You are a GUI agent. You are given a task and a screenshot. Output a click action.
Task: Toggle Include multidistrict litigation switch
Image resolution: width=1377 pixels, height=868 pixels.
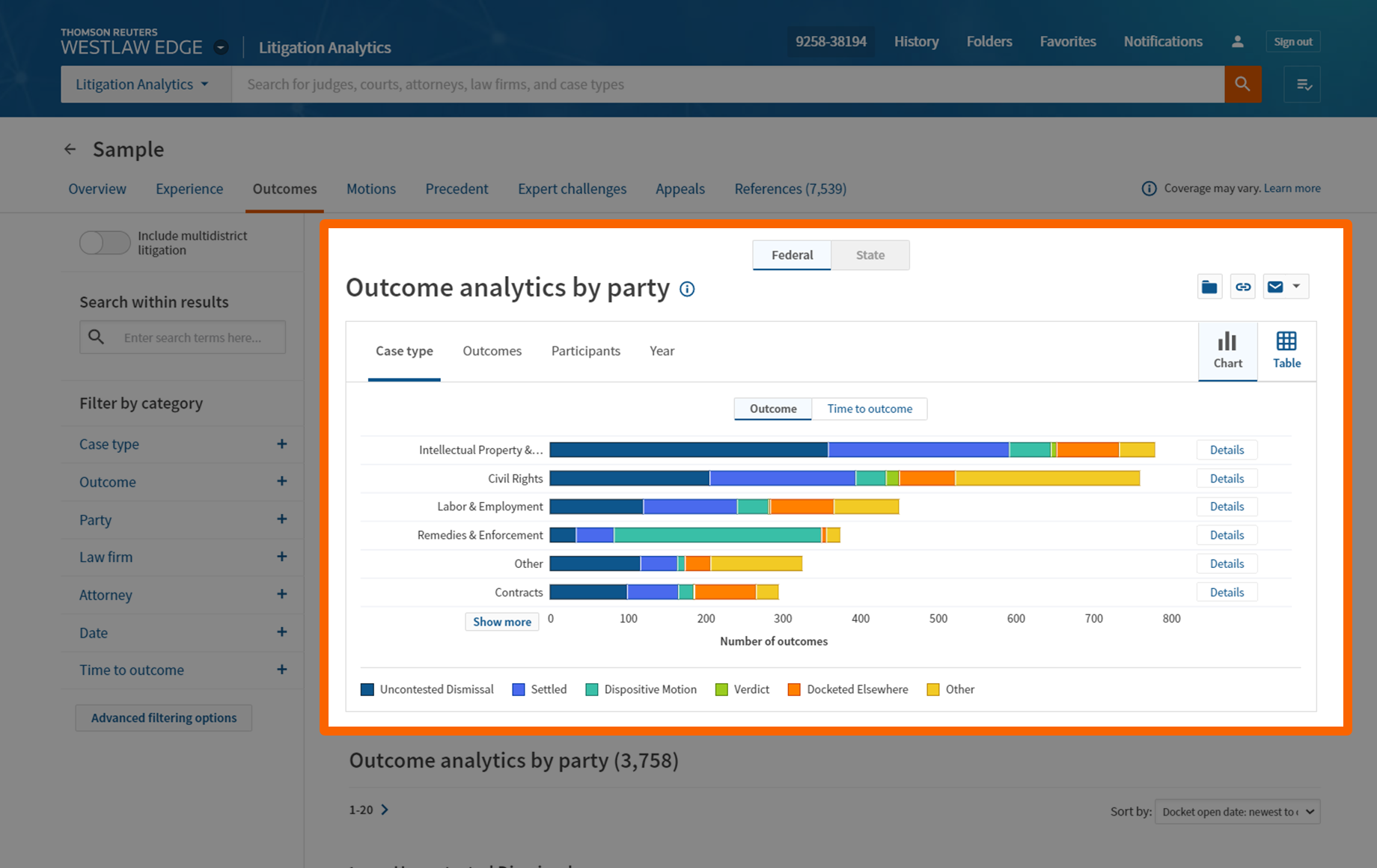(105, 242)
